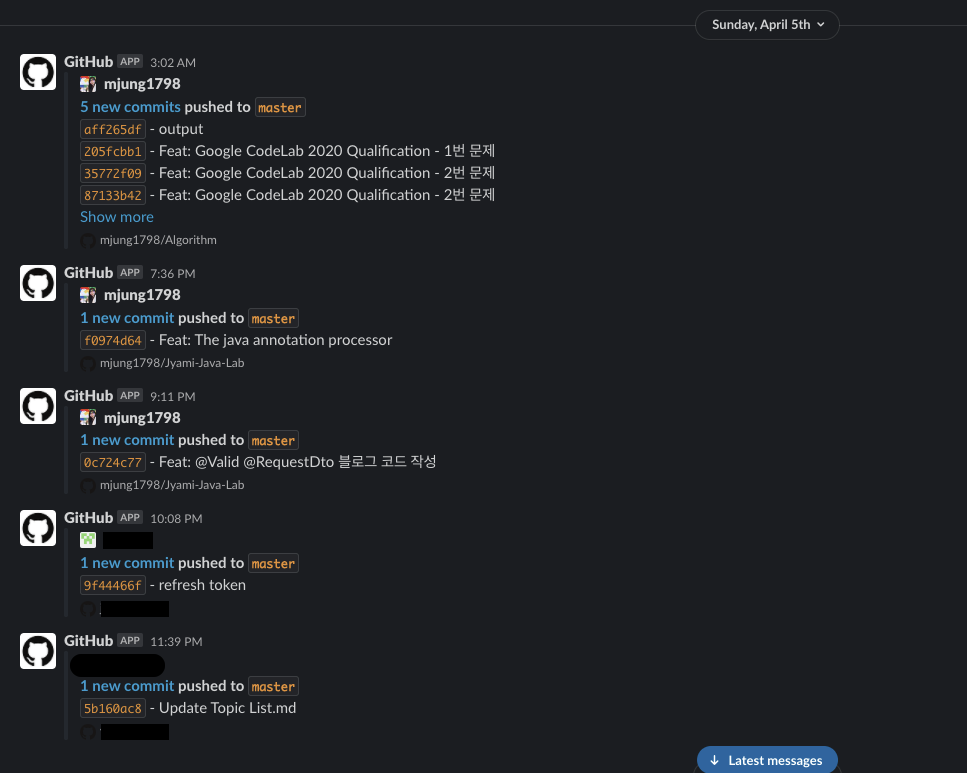Click mjung1798 username in 3:02 AM message
Screen dimensions: 967x773
click(142, 84)
